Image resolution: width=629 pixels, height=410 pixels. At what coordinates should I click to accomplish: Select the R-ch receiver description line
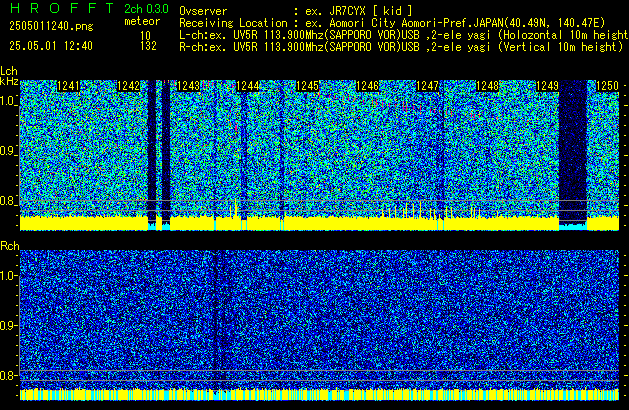coord(401,47)
